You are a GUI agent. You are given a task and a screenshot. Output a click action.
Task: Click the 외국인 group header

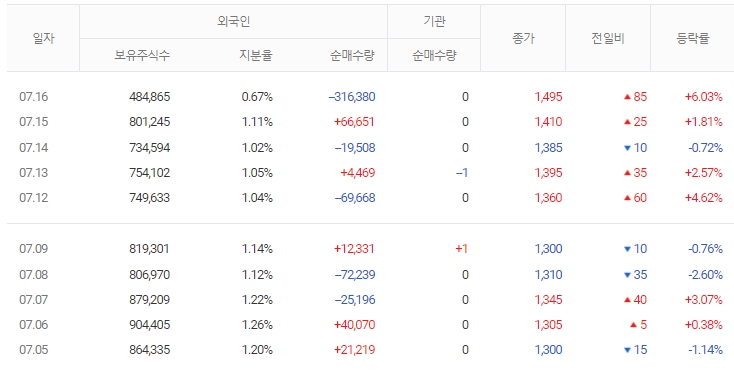(234, 22)
